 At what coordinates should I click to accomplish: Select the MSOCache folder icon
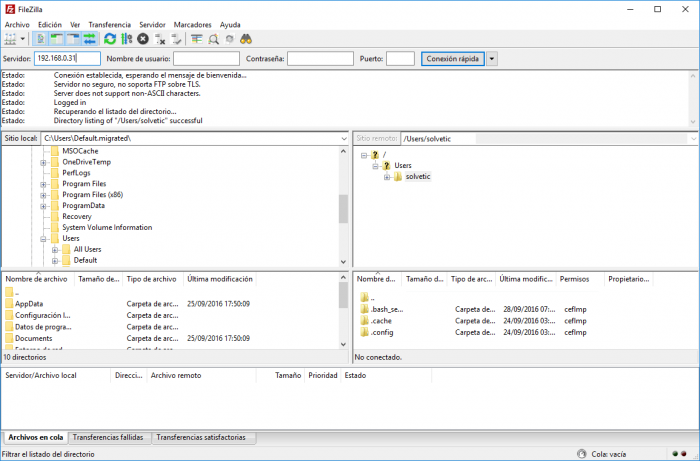tap(55, 151)
